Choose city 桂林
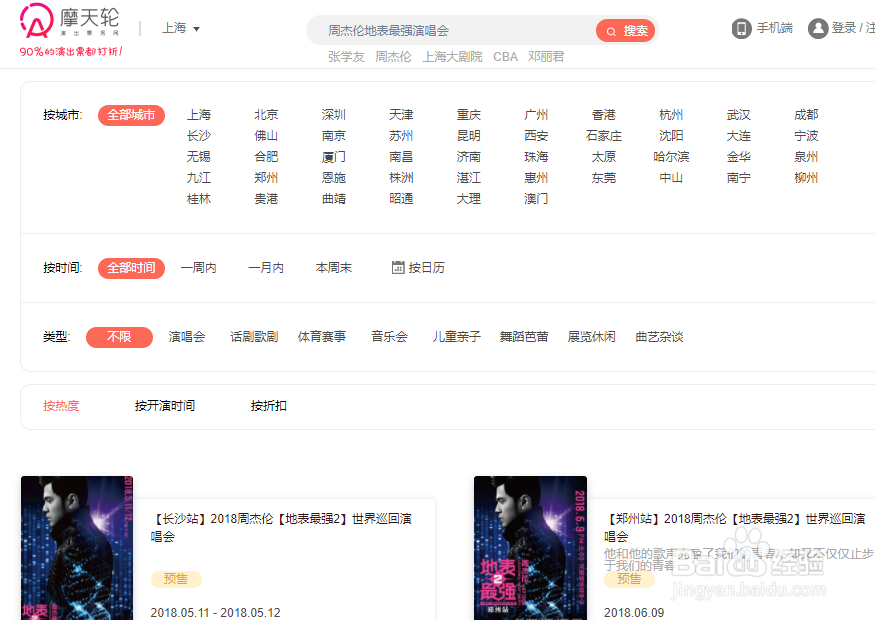 199,199
